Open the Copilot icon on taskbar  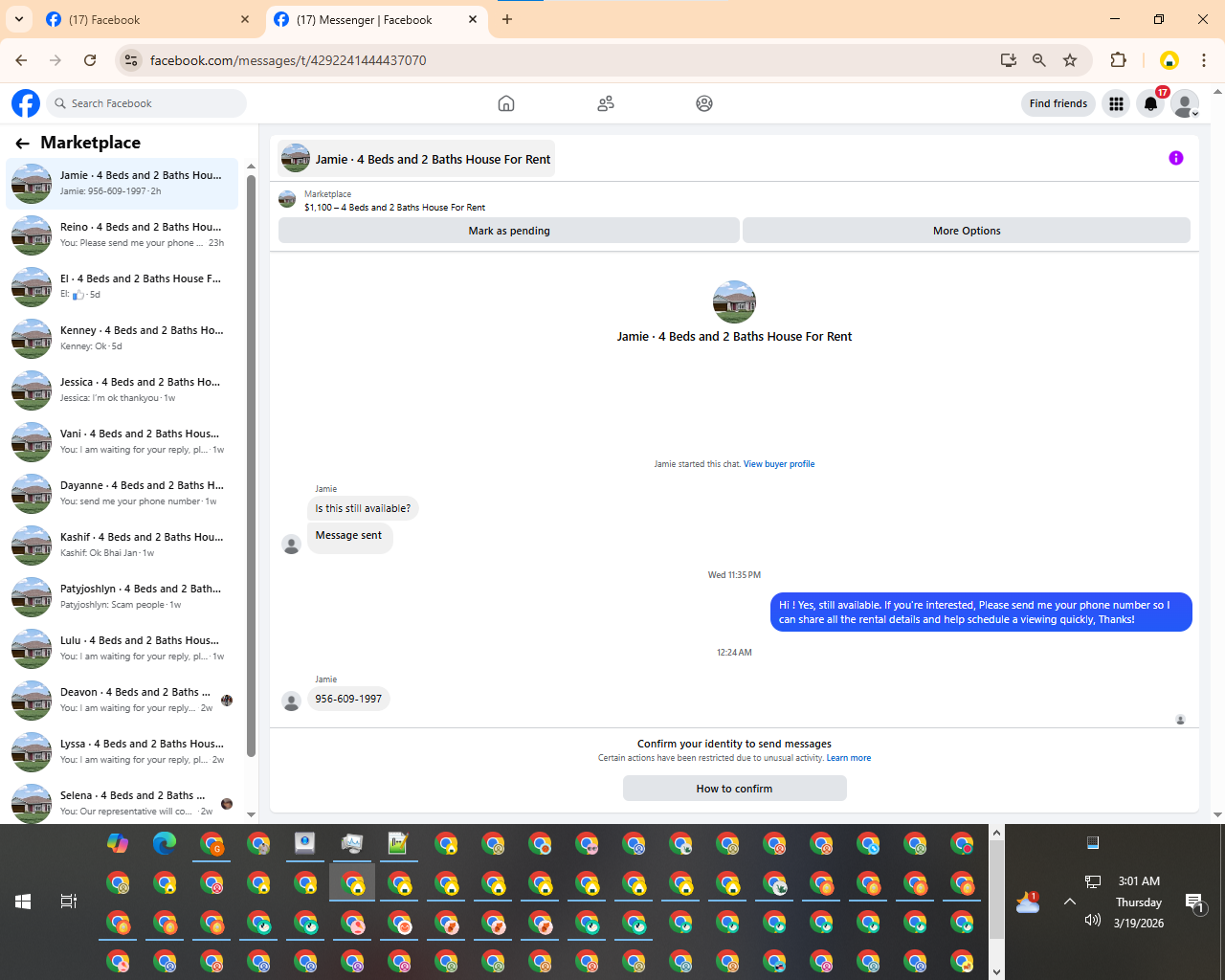[x=118, y=843]
